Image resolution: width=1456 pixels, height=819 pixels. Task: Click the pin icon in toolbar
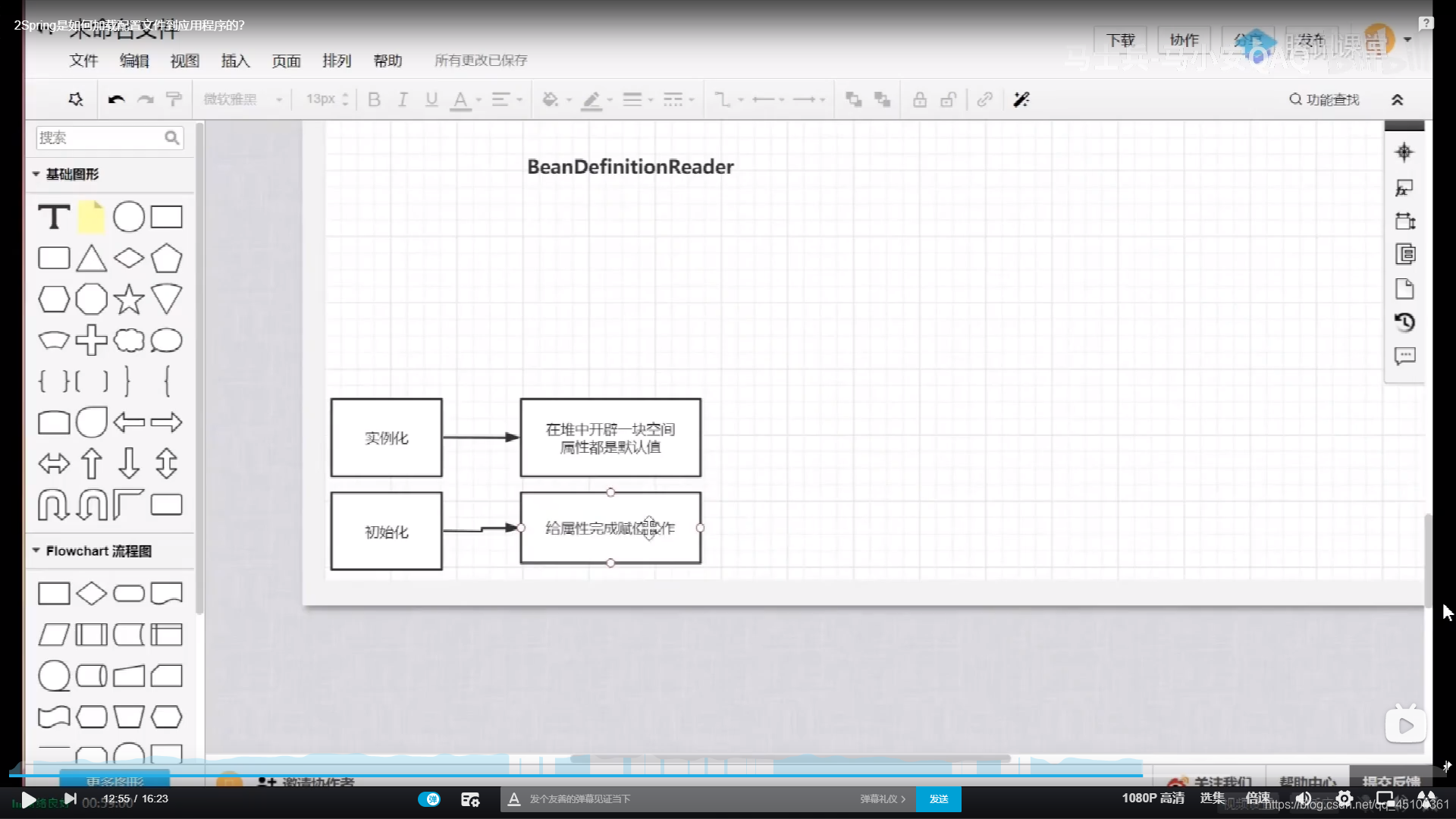[76, 99]
